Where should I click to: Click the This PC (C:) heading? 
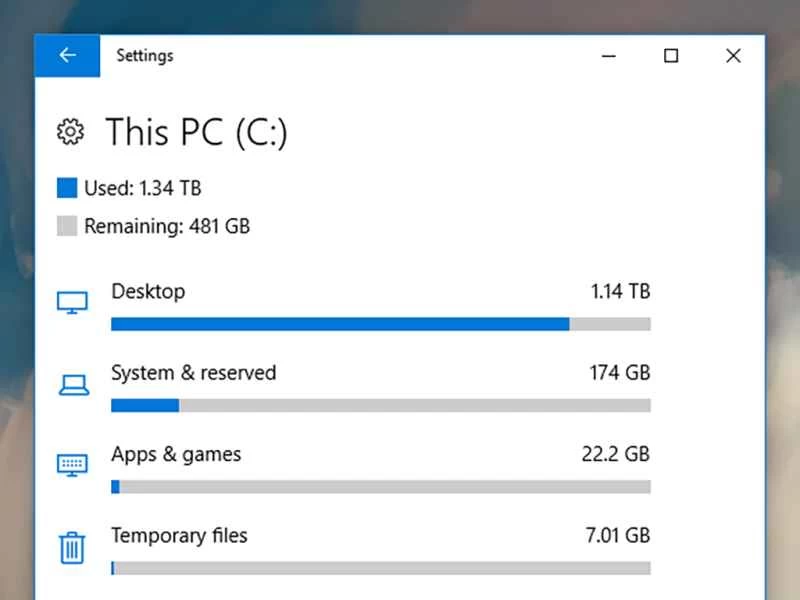(x=196, y=131)
